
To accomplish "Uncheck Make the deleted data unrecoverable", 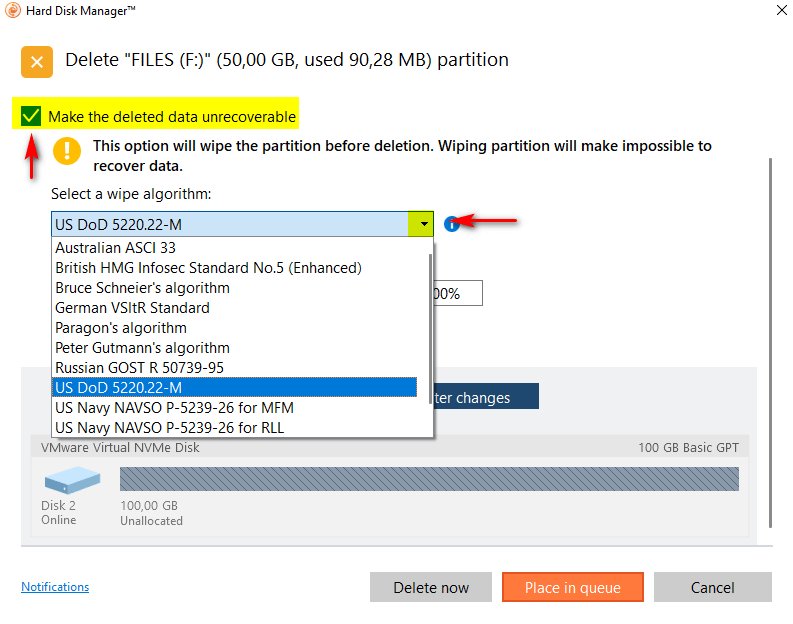I will [x=31, y=116].
